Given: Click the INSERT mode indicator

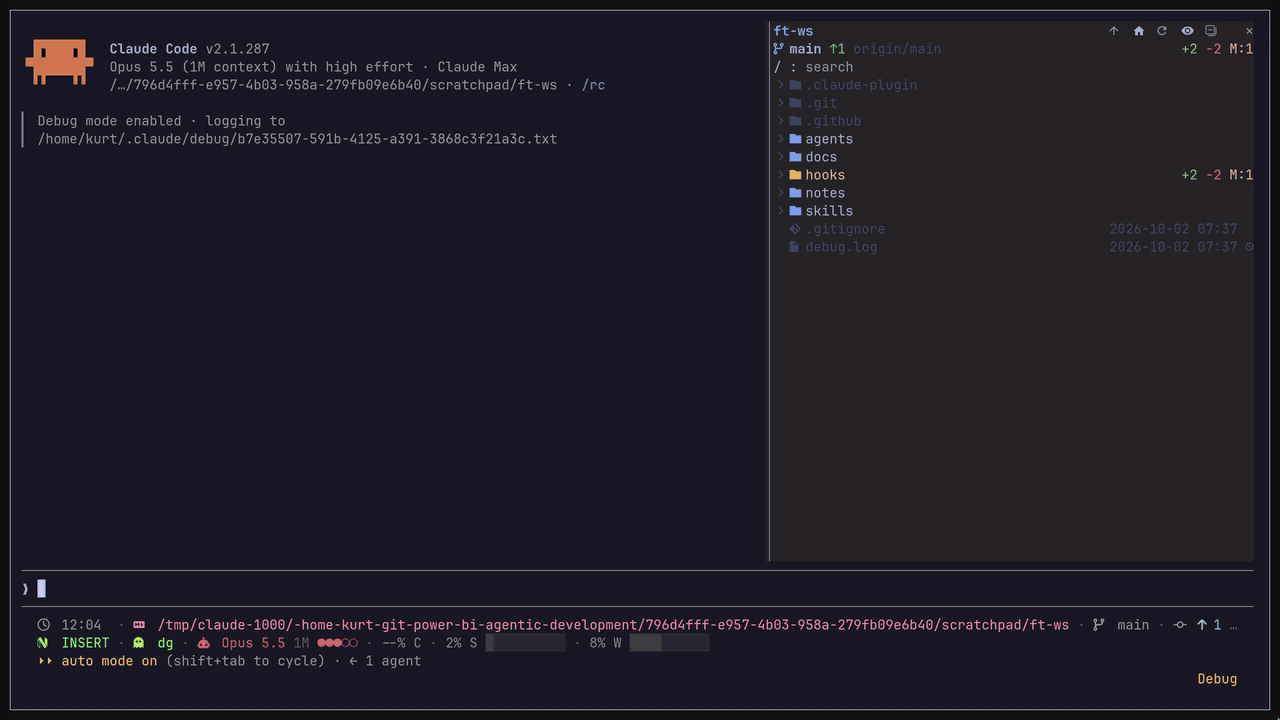Looking at the screenshot, I should (x=85, y=643).
